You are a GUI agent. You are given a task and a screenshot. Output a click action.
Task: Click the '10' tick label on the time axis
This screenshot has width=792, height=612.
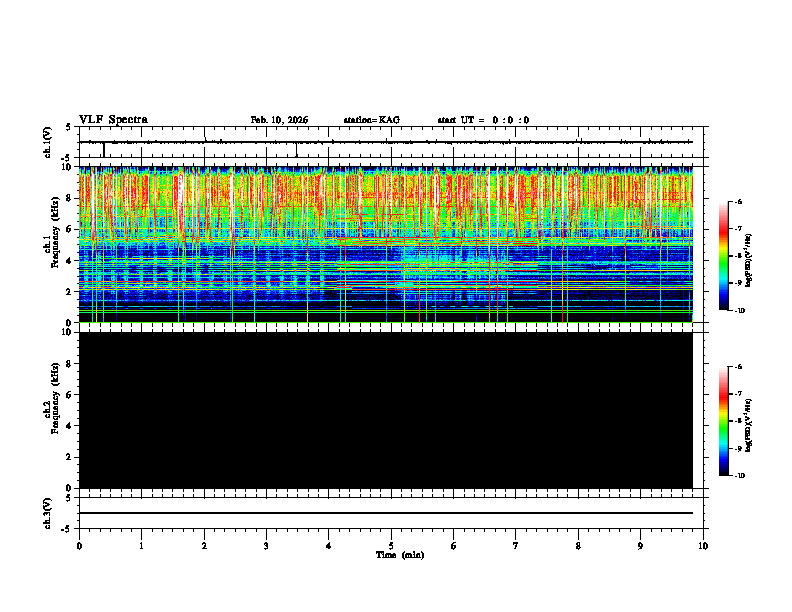(703, 546)
